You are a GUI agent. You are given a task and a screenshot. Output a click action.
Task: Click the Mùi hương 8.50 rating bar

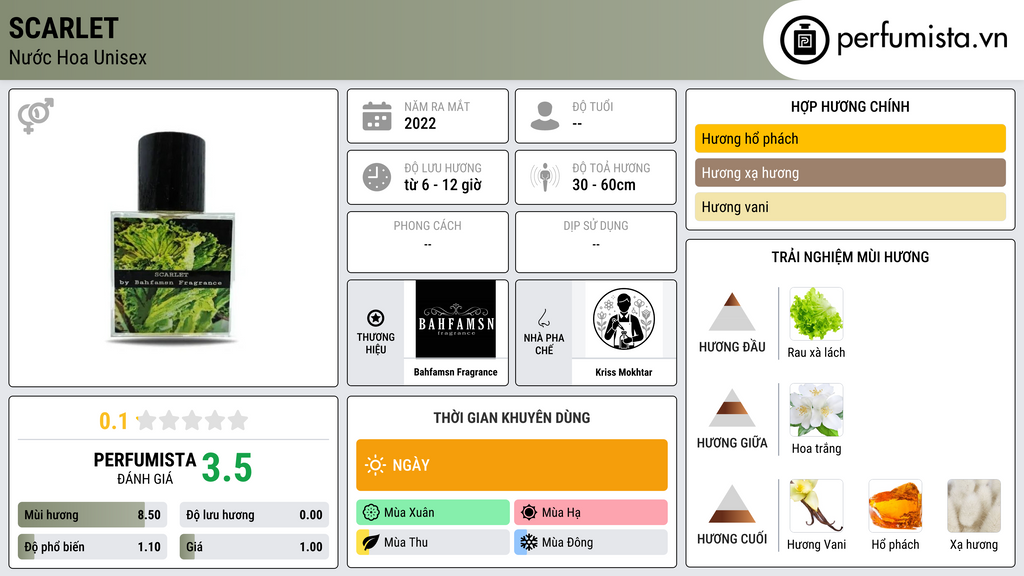click(x=92, y=515)
